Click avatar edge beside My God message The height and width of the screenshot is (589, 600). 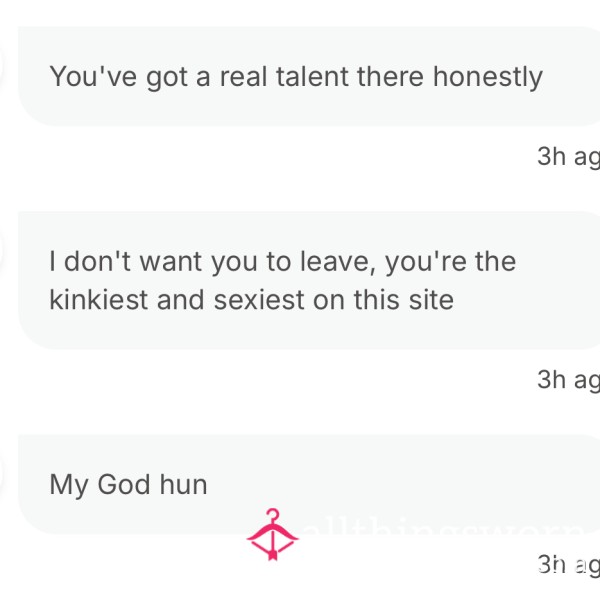coord(2,474)
